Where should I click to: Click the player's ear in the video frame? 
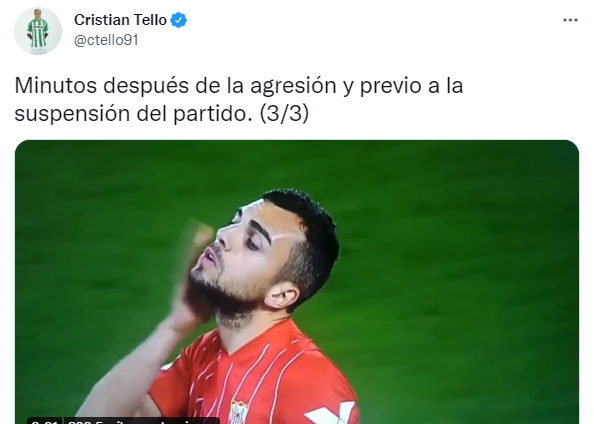(282, 296)
